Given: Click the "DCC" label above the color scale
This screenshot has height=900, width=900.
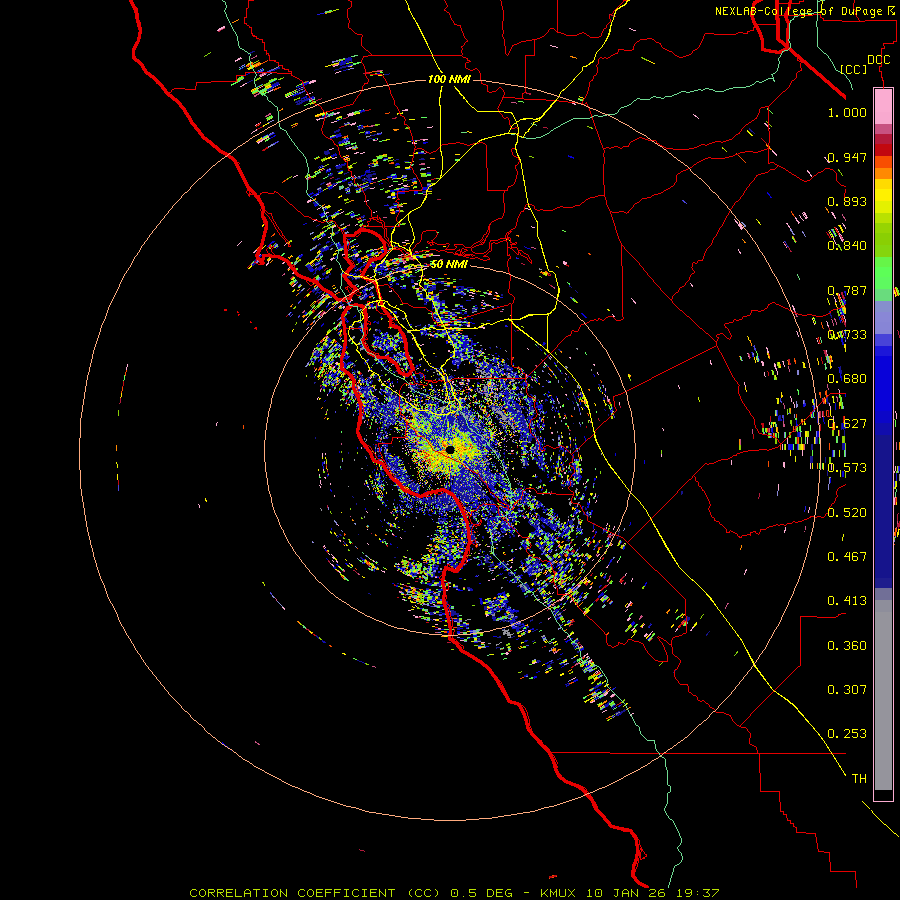Looking at the screenshot, I should [878, 60].
